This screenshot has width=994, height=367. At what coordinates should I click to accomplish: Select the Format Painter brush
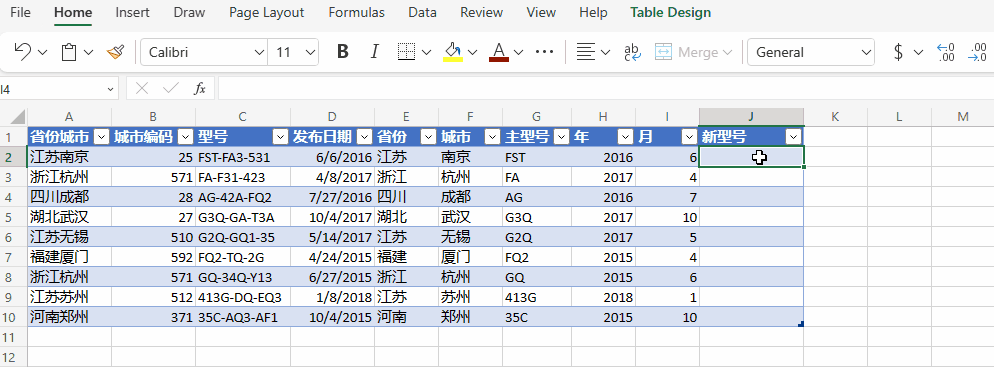tap(115, 52)
